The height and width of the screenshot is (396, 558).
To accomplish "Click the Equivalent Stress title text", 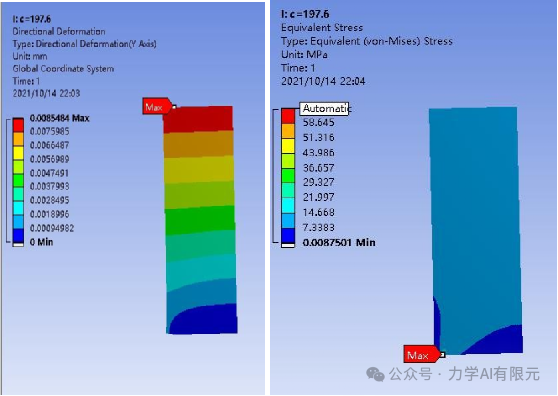I will pyautogui.click(x=322, y=27).
